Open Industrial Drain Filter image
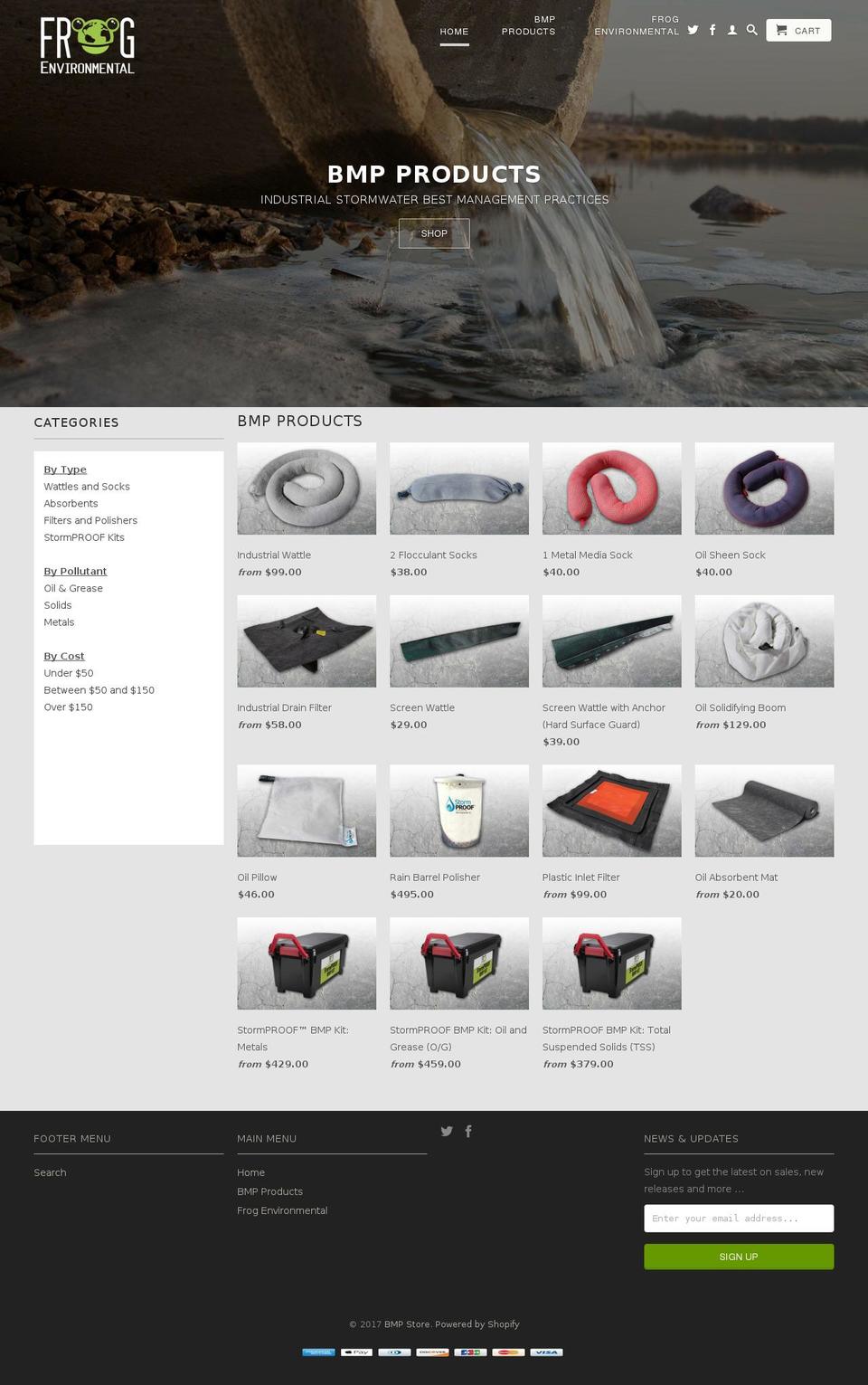 click(307, 641)
